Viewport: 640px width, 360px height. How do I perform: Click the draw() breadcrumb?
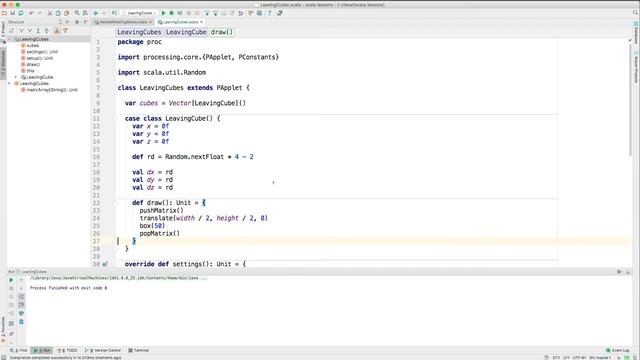coord(222,32)
